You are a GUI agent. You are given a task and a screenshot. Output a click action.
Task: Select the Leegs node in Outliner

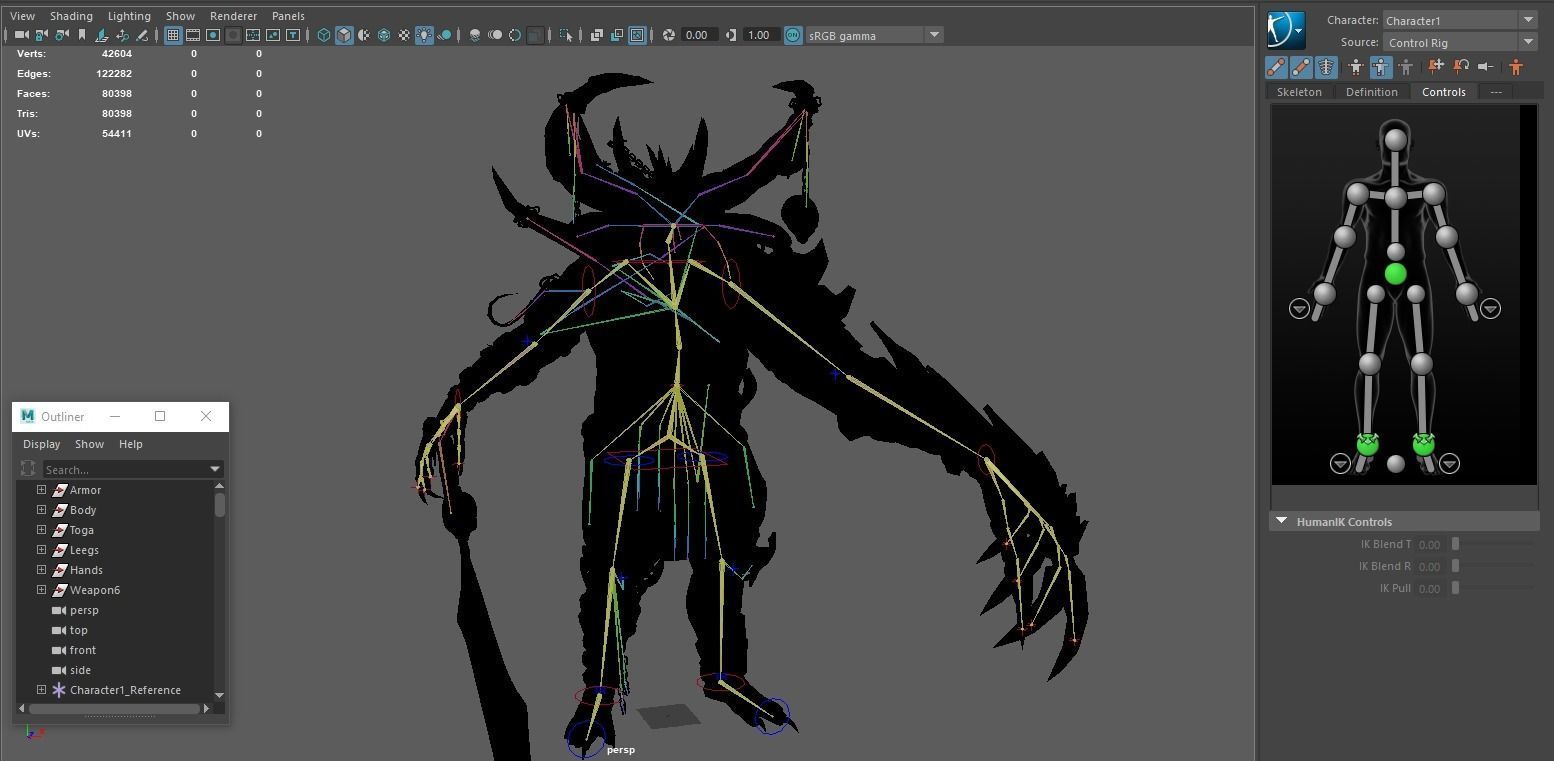point(84,550)
